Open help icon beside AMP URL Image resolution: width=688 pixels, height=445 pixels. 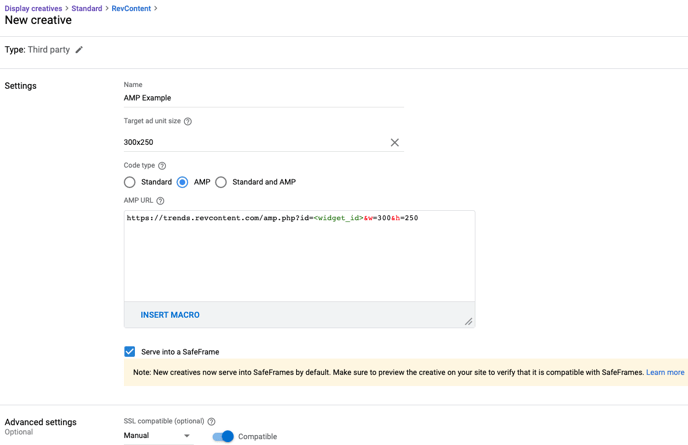point(160,201)
